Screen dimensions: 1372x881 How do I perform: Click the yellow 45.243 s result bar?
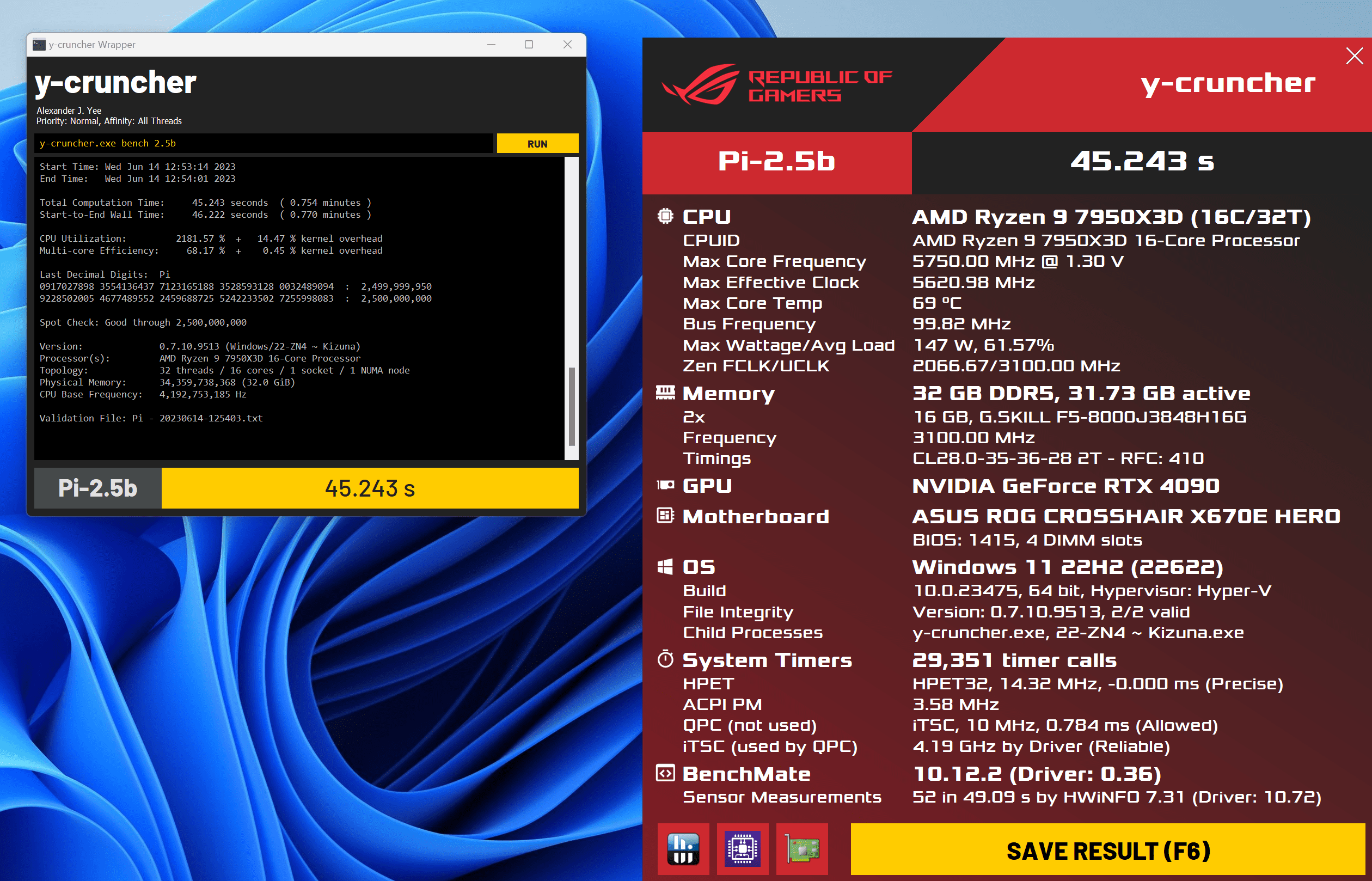(370, 488)
